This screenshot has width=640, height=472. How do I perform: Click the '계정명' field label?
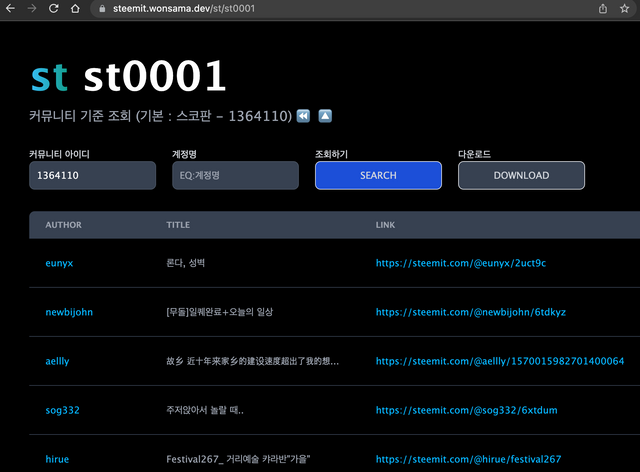[184, 154]
